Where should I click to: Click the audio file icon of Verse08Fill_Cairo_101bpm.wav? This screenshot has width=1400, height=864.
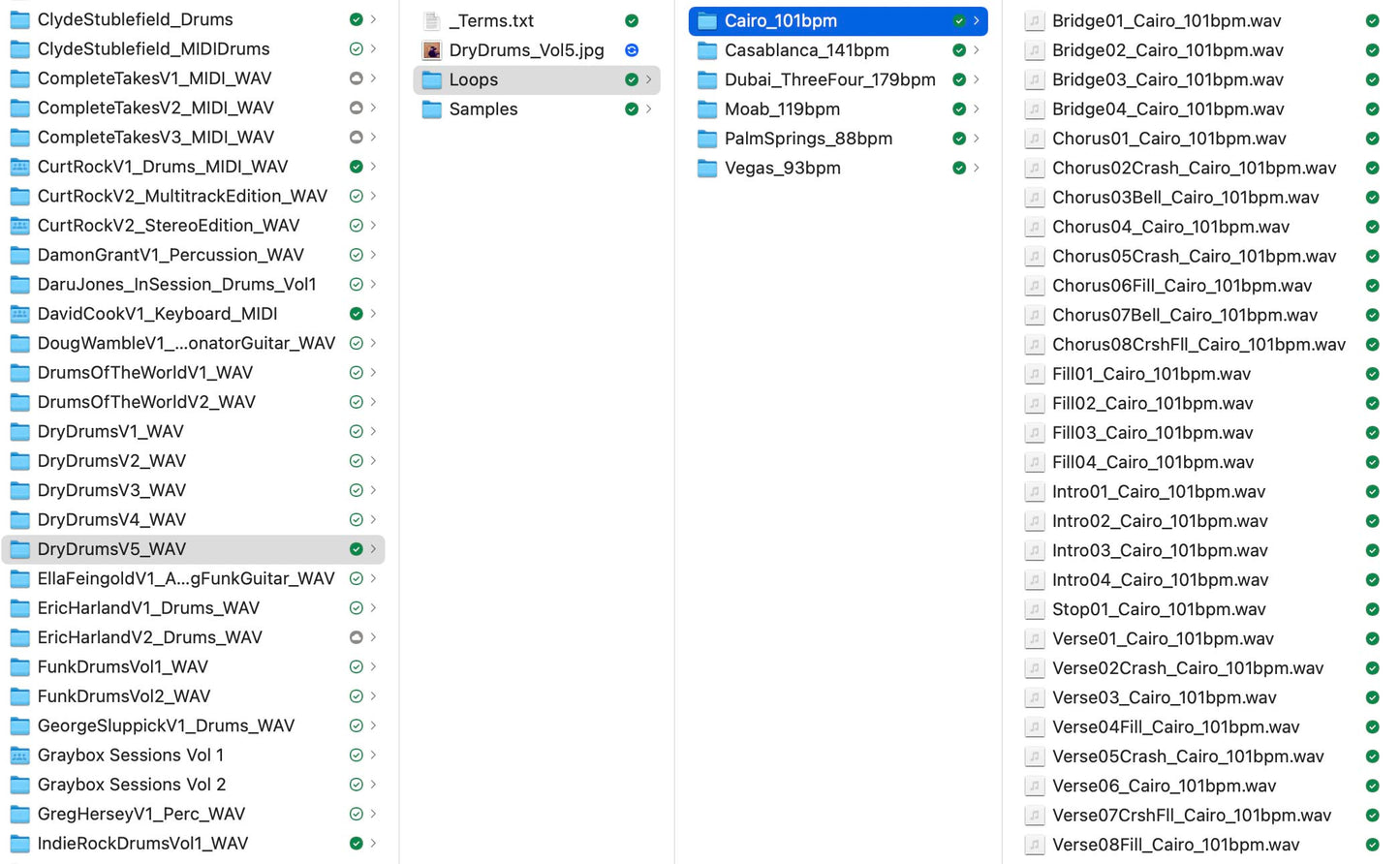point(1035,845)
